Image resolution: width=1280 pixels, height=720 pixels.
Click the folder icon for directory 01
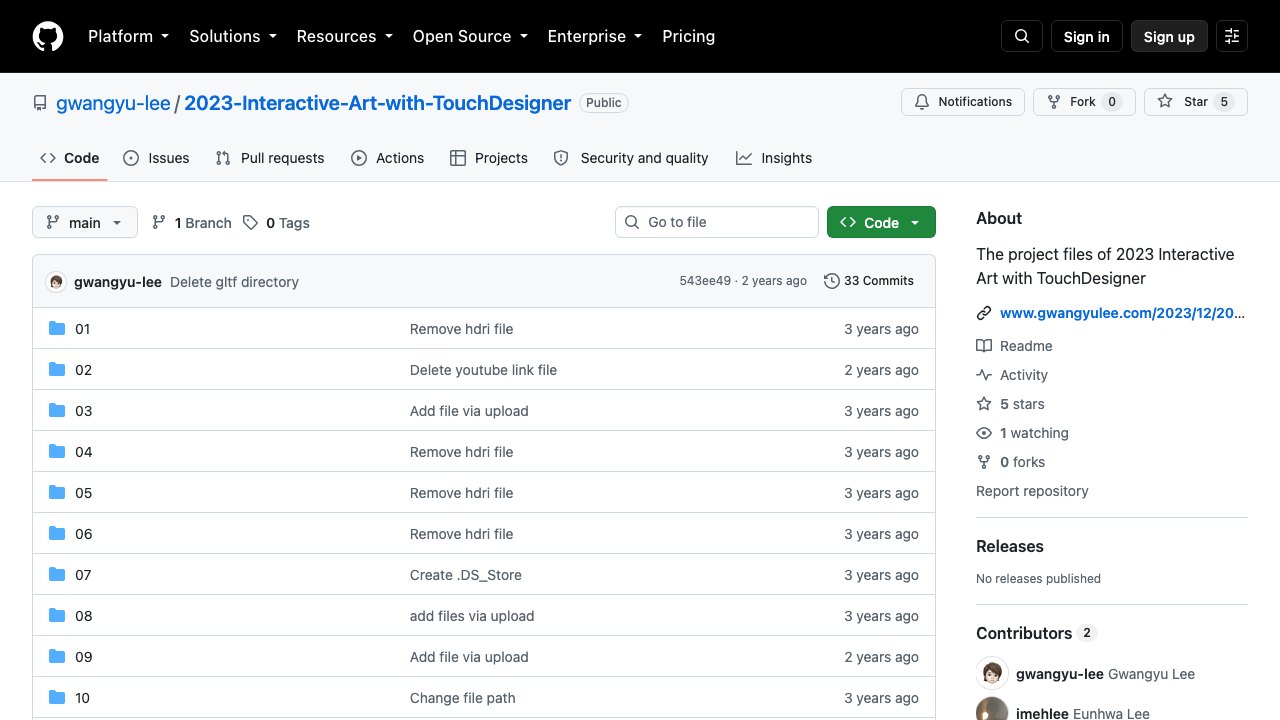click(57, 329)
